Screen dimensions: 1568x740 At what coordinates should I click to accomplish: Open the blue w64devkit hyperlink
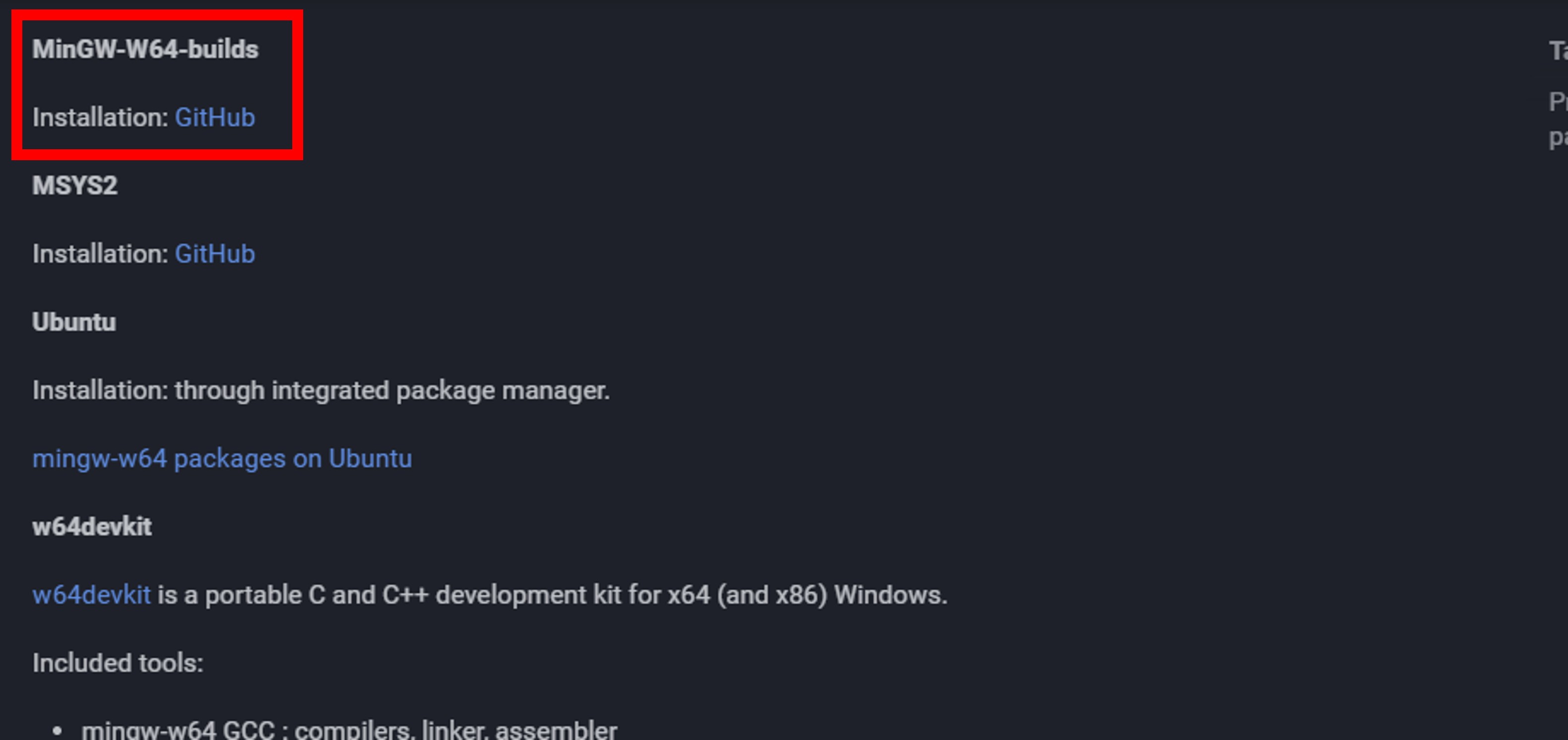[x=91, y=595]
